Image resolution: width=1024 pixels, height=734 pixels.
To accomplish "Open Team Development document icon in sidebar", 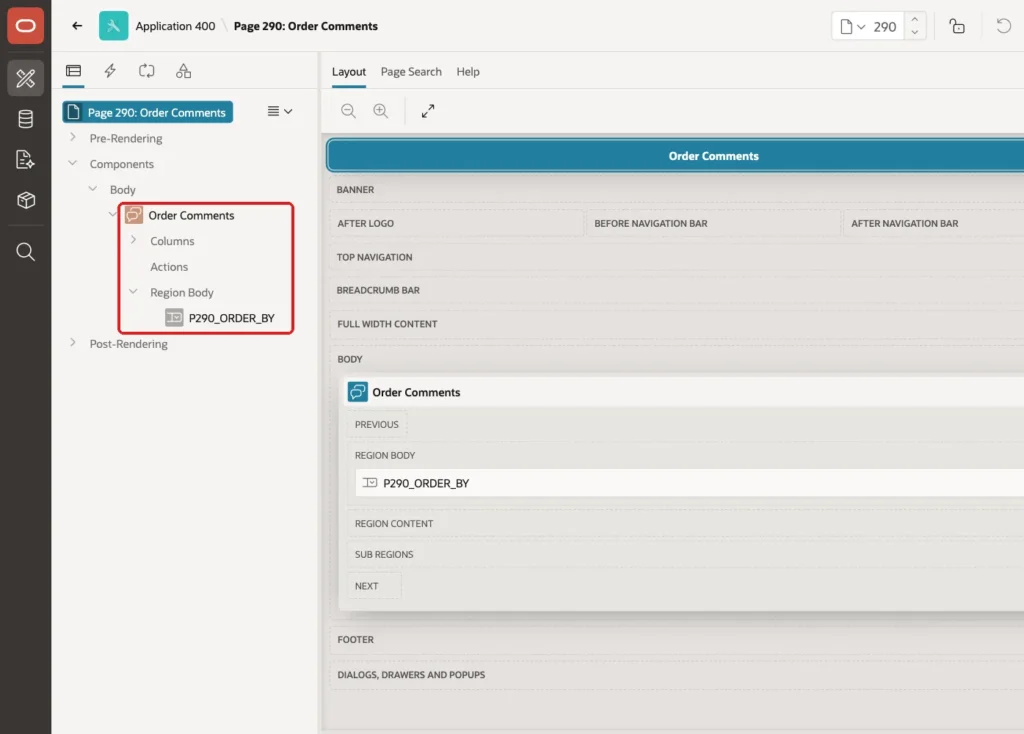I will pyautogui.click(x=25, y=159).
